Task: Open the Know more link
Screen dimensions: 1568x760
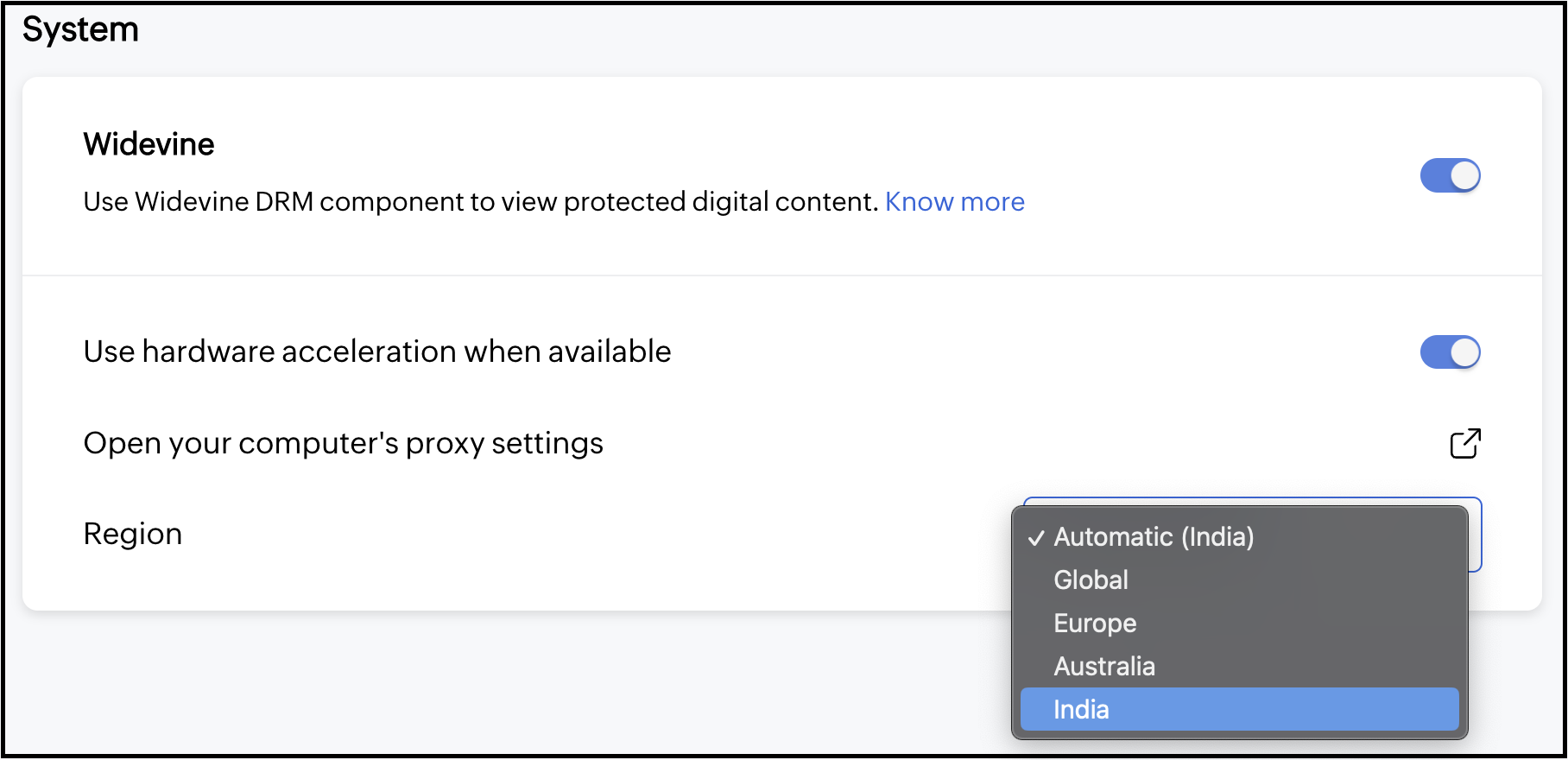Action: [x=954, y=202]
